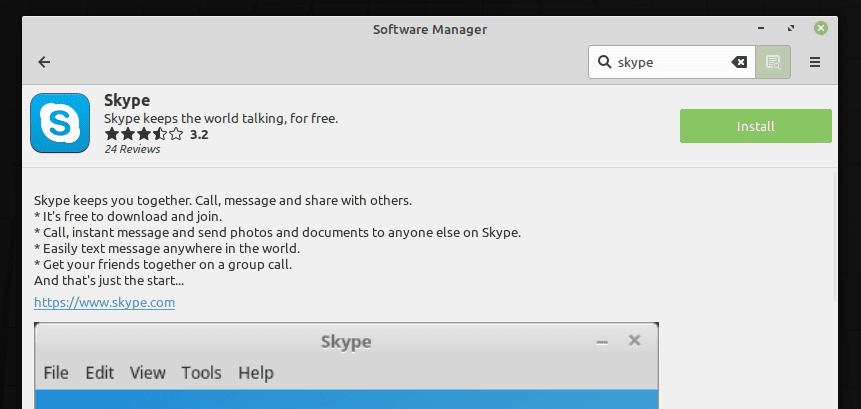Click the magnifier icon in search box
This screenshot has height=409, width=861.
(x=605, y=62)
